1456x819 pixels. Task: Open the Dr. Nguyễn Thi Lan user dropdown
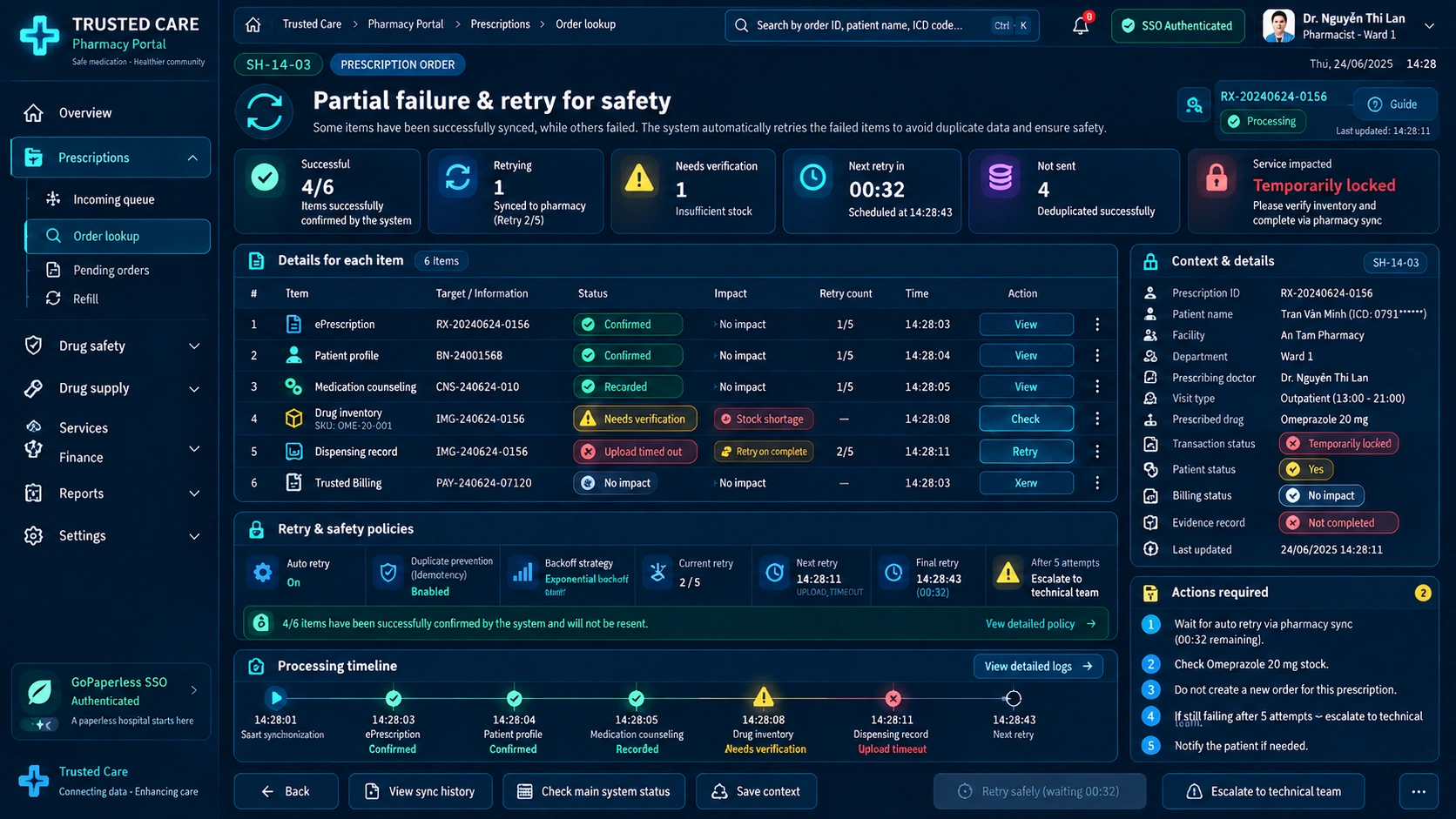1429,26
